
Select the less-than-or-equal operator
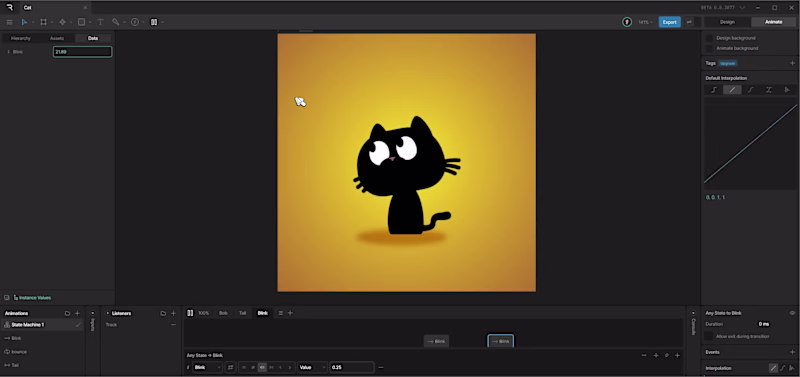click(x=262, y=367)
